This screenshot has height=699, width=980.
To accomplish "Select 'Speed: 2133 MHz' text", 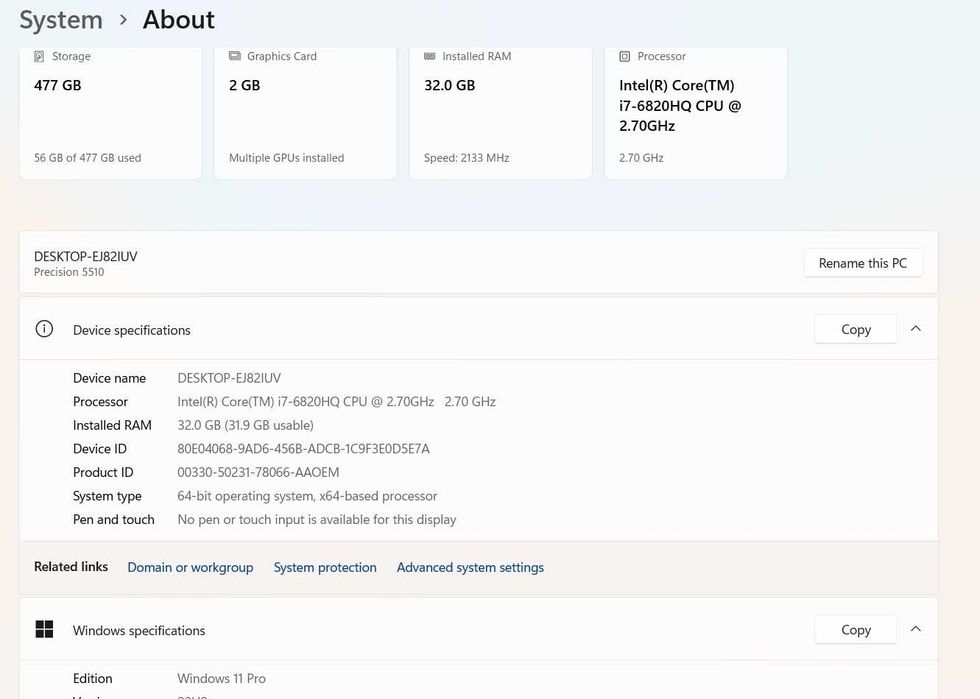I will pos(466,158).
